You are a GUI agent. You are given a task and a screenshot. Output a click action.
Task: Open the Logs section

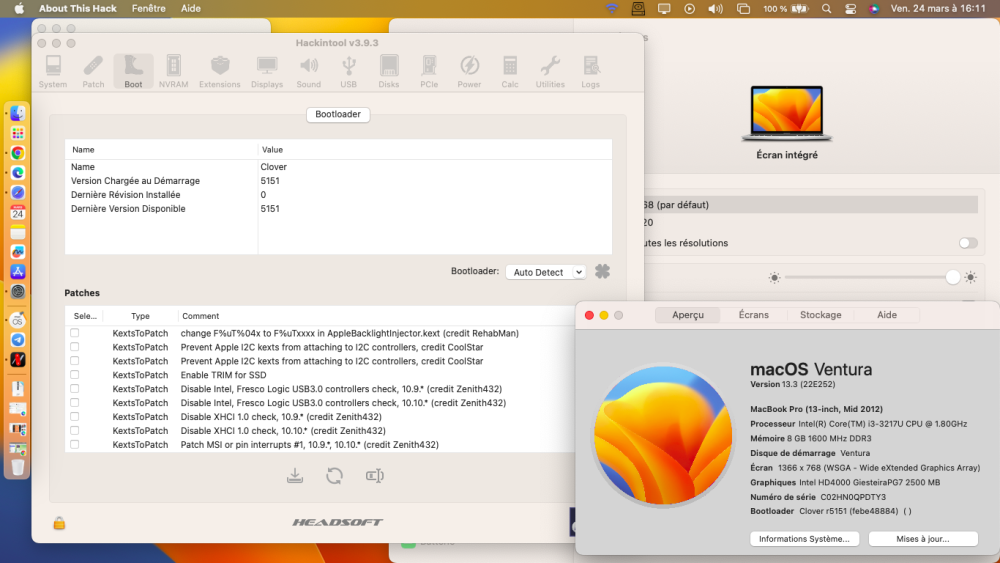[x=591, y=71]
